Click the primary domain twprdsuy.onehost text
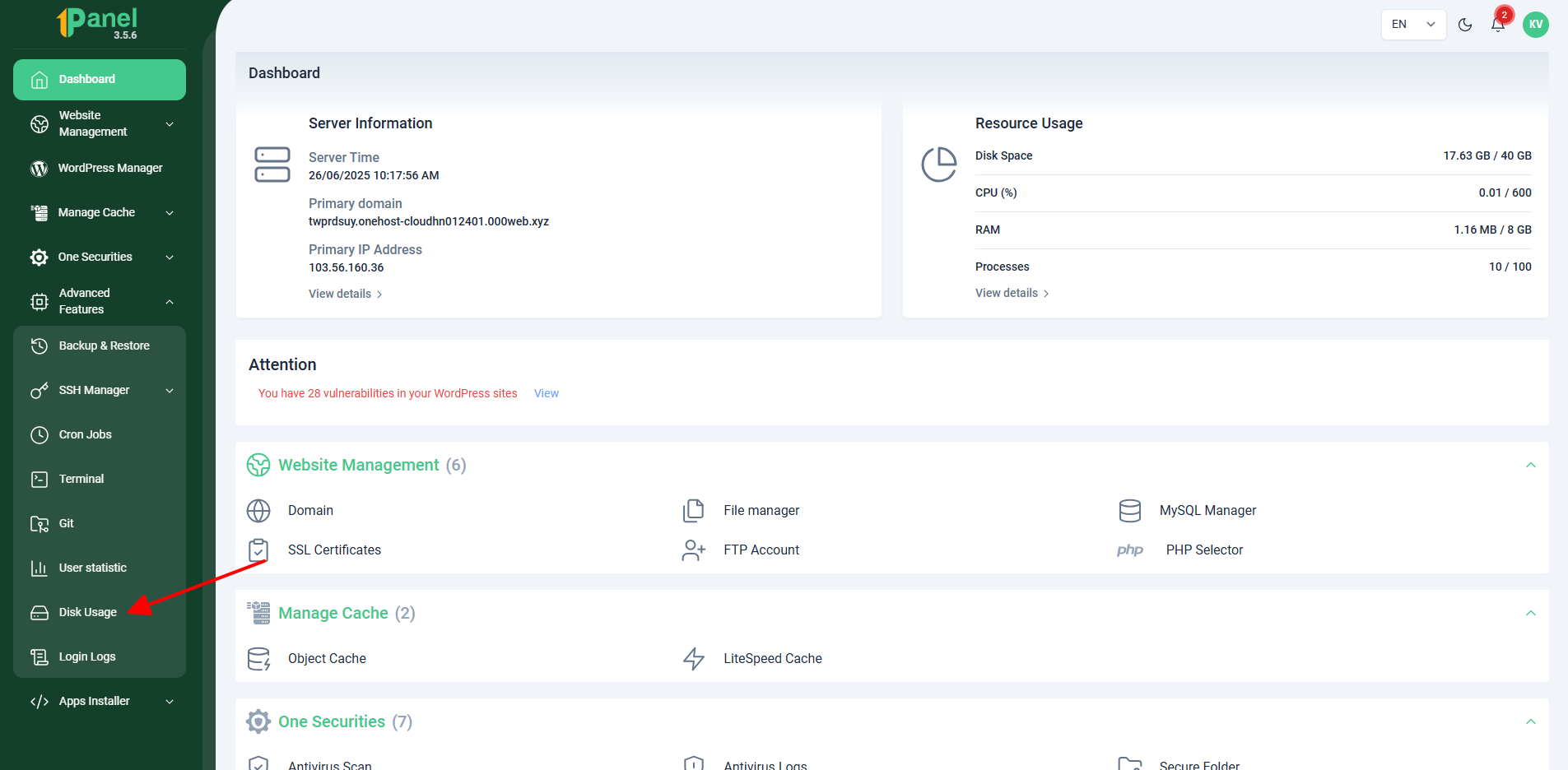1568x770 pixels. 429,222
